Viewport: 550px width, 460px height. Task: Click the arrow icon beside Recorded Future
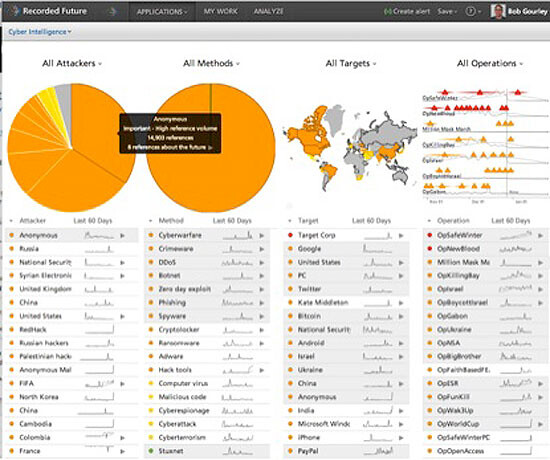(112, 12)
